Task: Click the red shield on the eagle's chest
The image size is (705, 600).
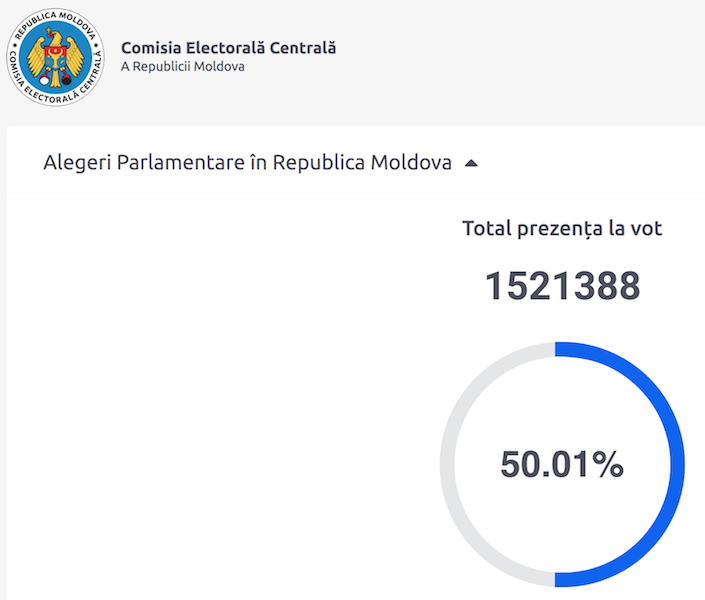Action: 55,57
